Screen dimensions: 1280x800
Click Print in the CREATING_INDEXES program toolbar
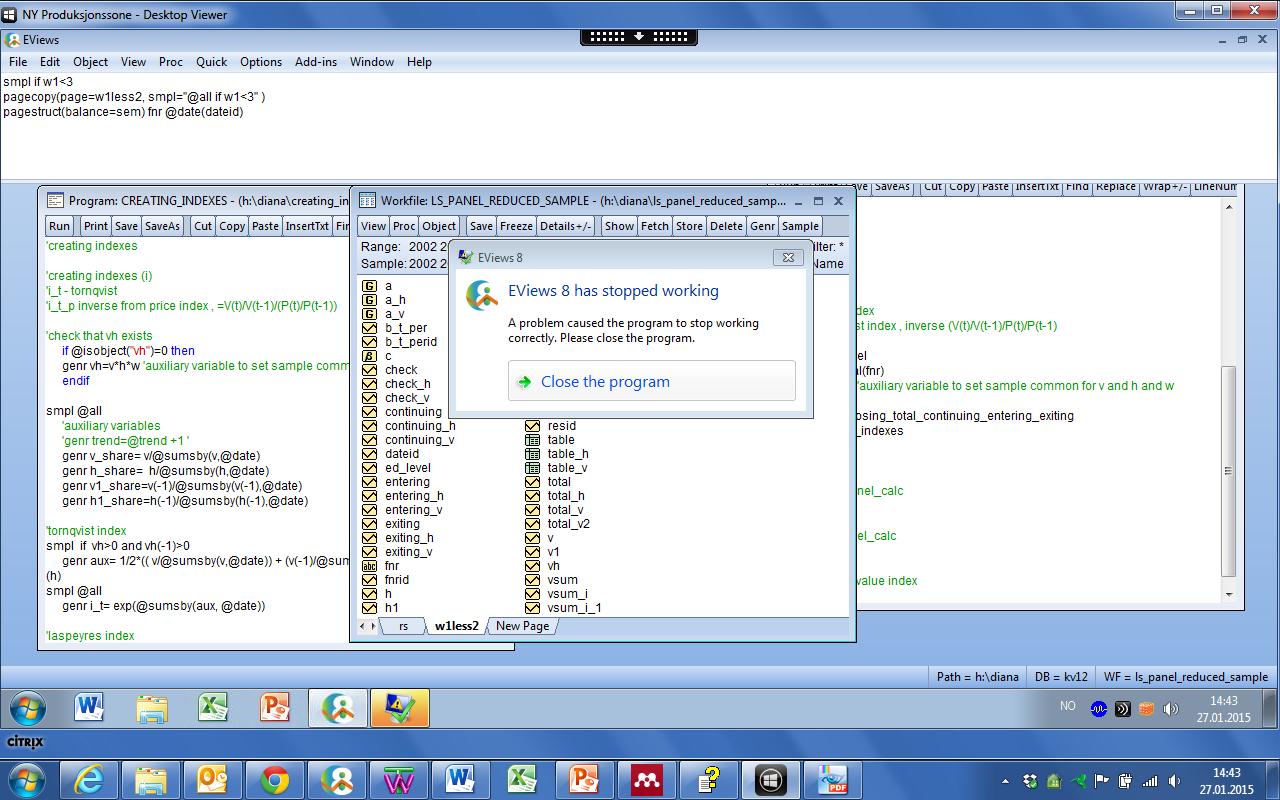click(x=96, y=226)
